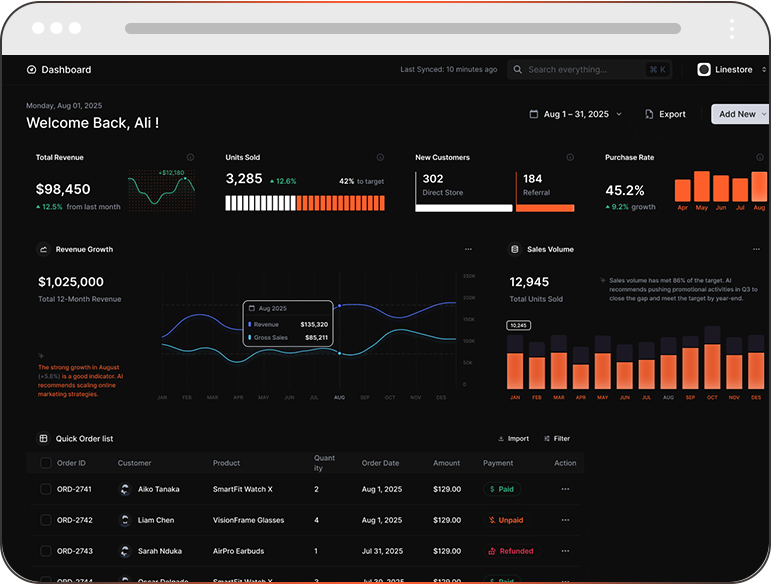Viewport: 771px width, 585px height.
Task: Click the Quick Order list table icon
Action: click(43, 439)
